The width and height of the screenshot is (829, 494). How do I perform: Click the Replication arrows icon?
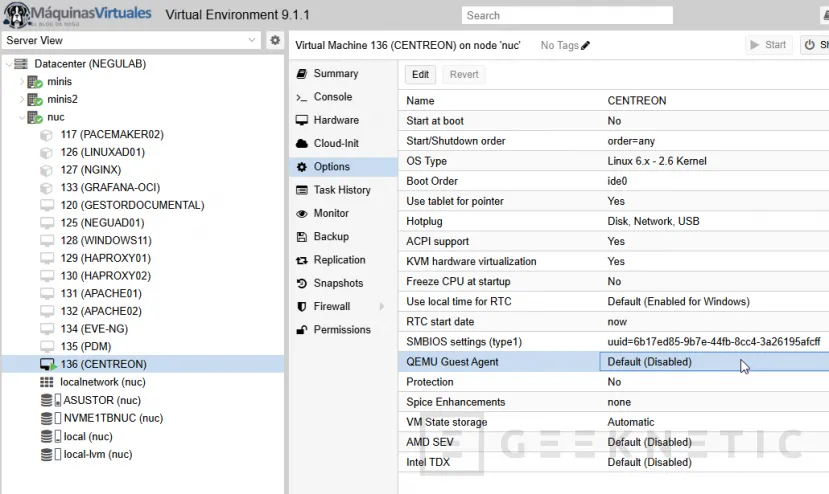[301, 260]
